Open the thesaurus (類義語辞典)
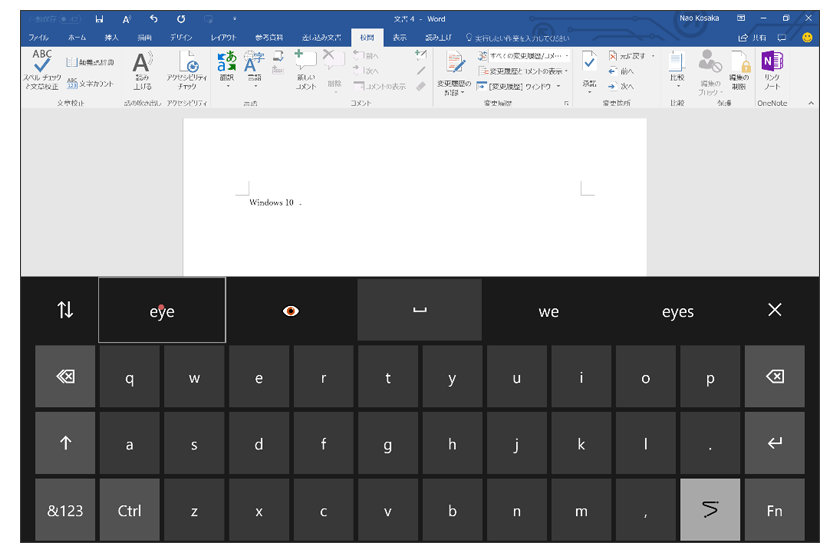 click(x=90, y=62)
